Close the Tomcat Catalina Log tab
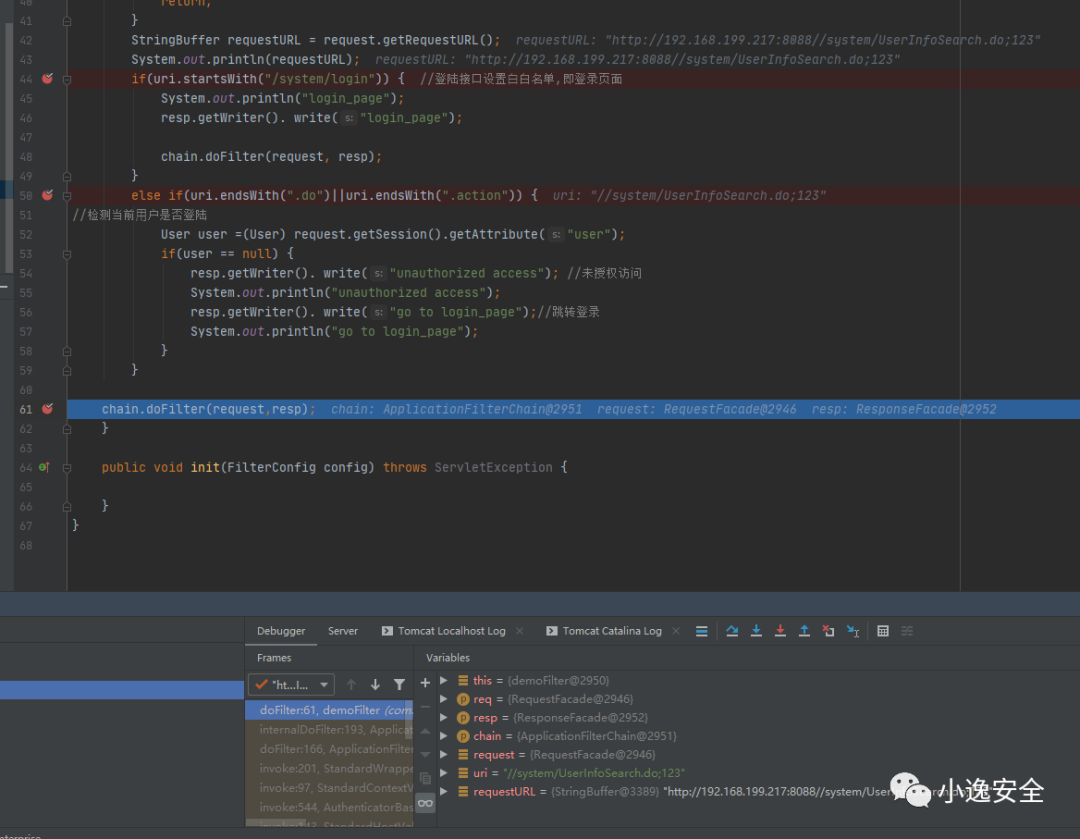The height and width of the screenshot is (839, 1080). 676,631
